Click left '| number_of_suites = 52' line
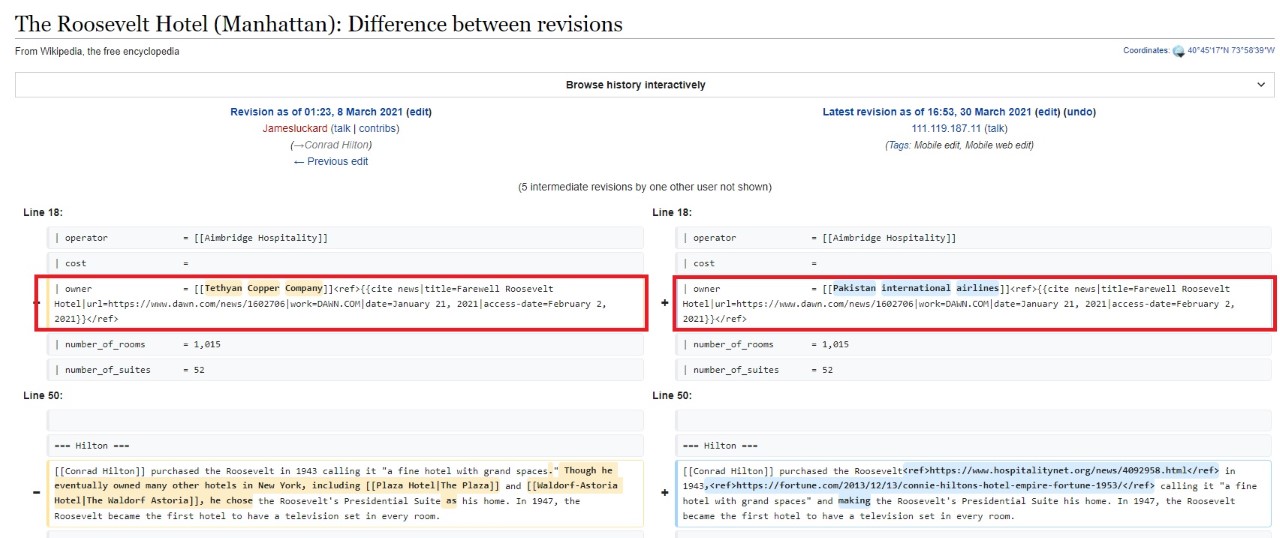 345,370
